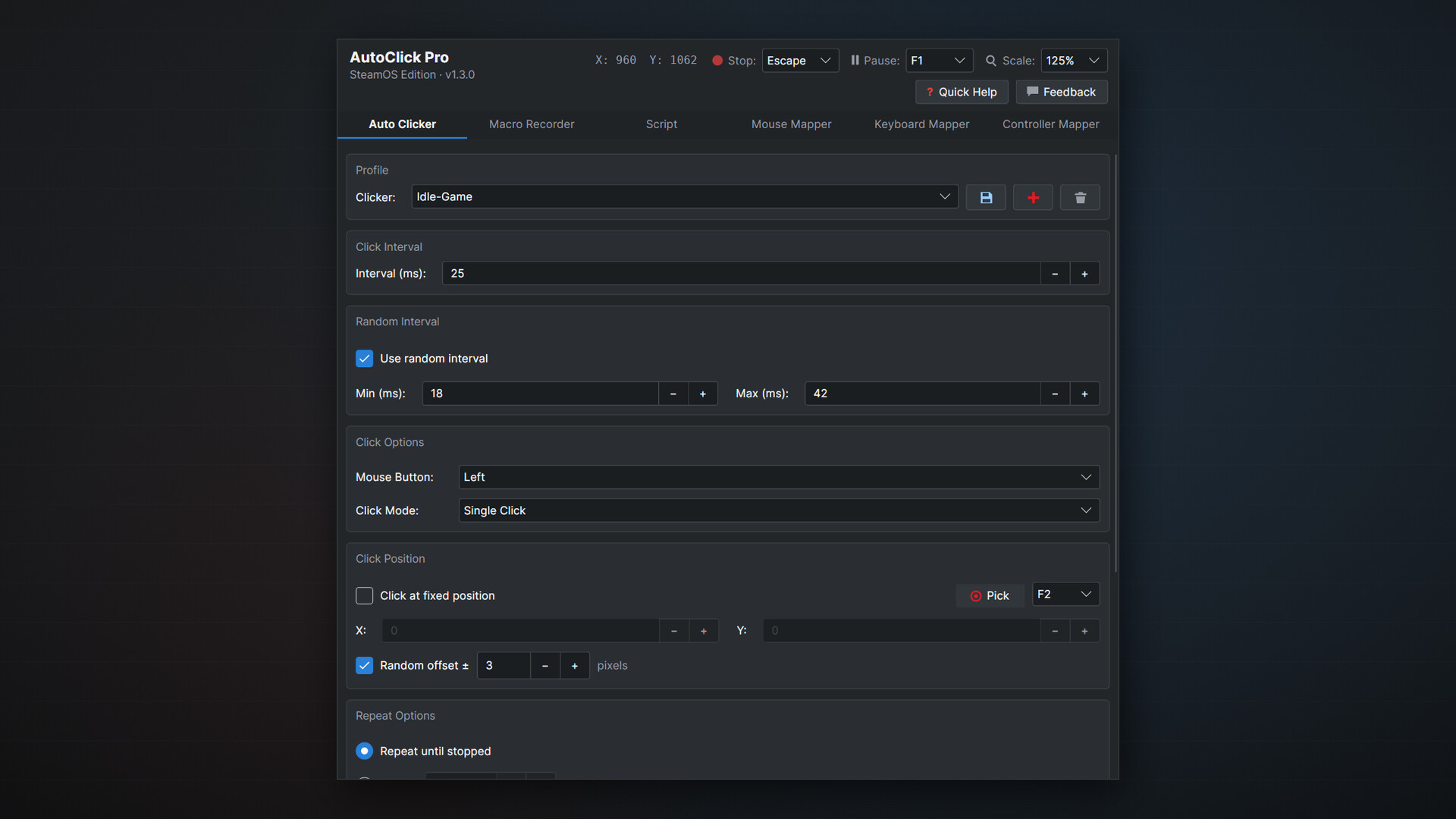Screen dimensions: 1456x819
Task: Click the Feedback button
Action: 1062,92
